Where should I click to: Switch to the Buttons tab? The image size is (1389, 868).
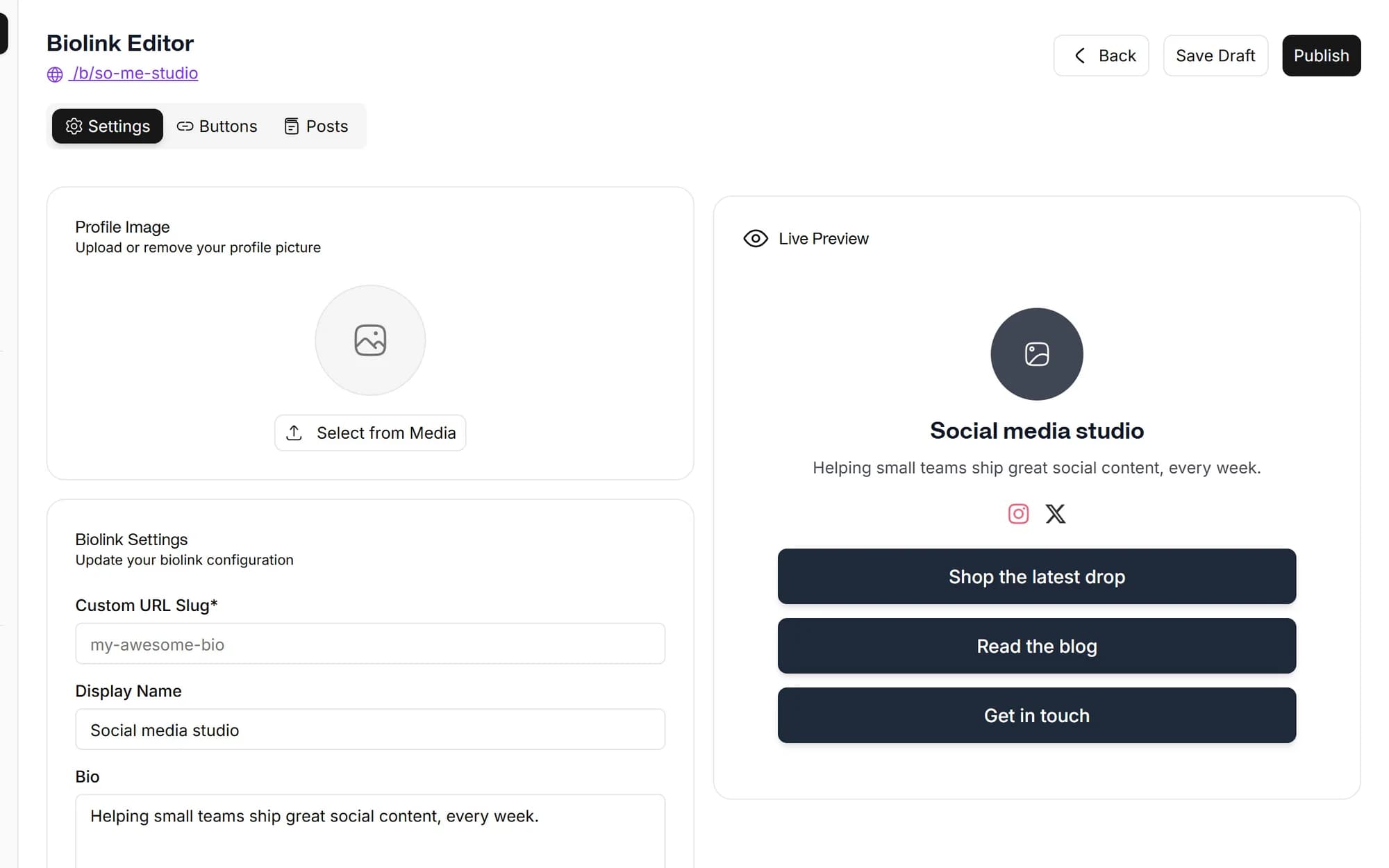tap(217, 126)
